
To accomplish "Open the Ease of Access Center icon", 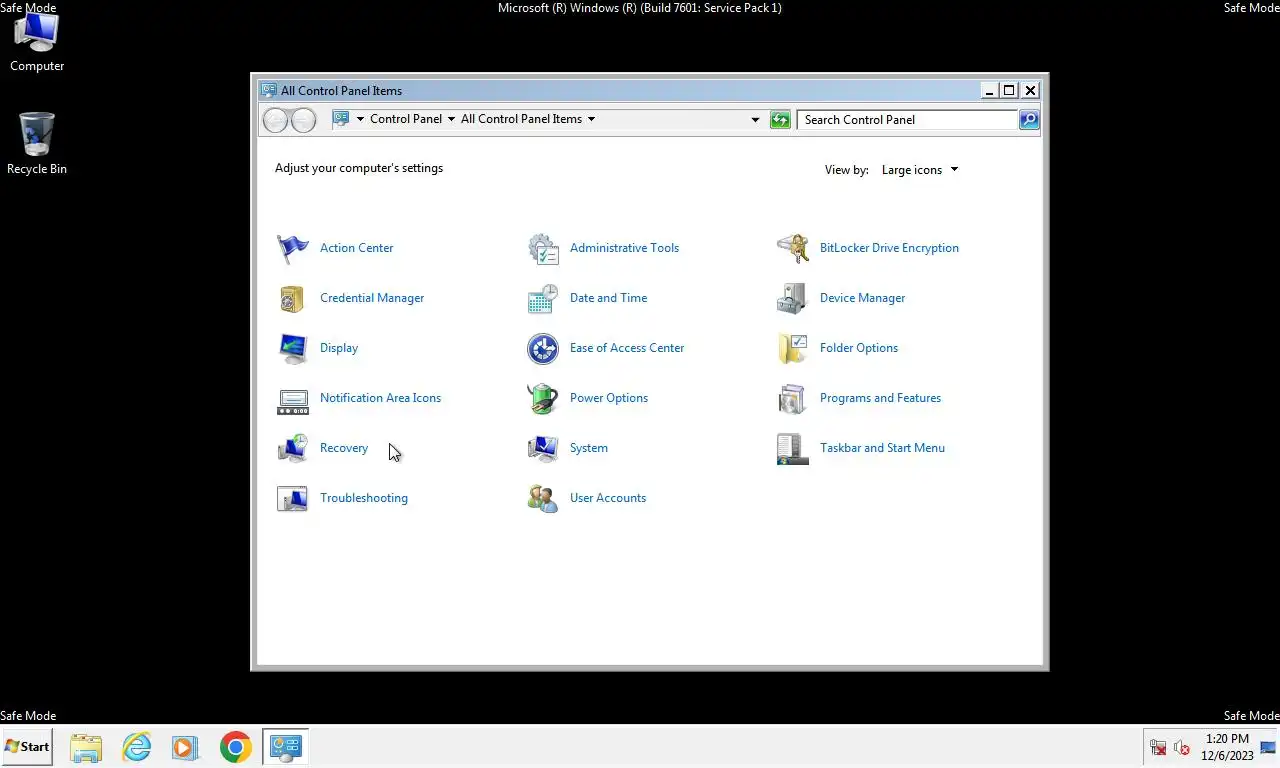I will [543, 348].
